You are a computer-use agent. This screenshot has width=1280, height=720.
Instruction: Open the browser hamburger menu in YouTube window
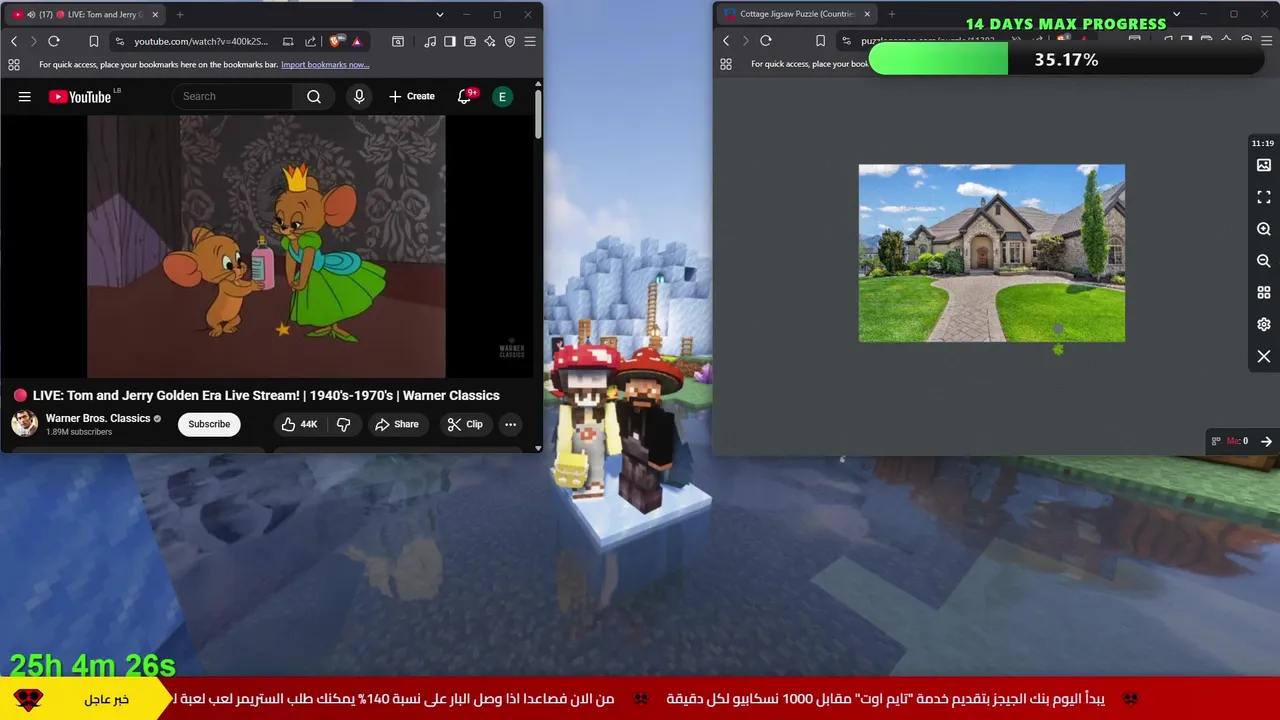click(530, 41)
